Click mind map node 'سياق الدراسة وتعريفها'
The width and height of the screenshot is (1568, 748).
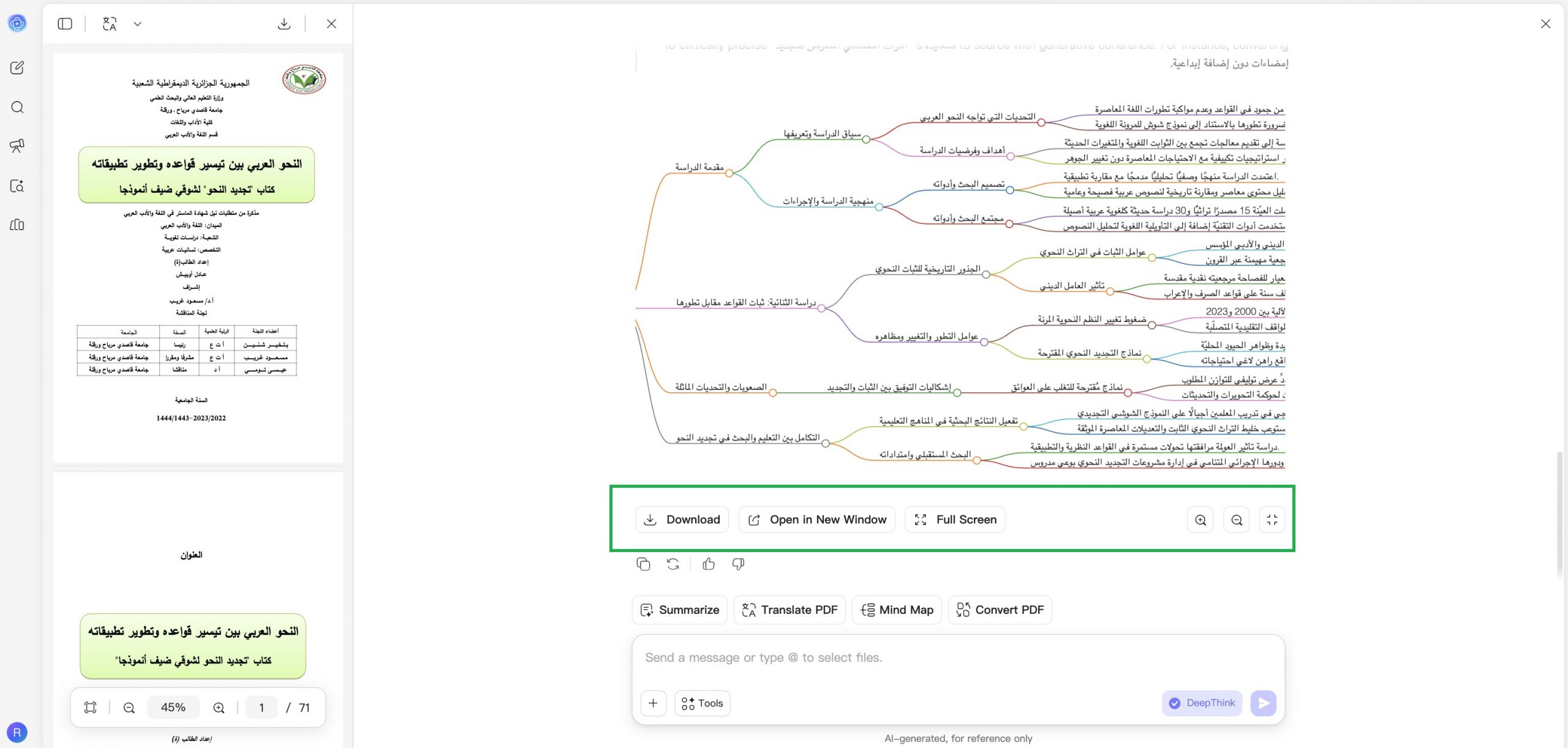point(822,133)
